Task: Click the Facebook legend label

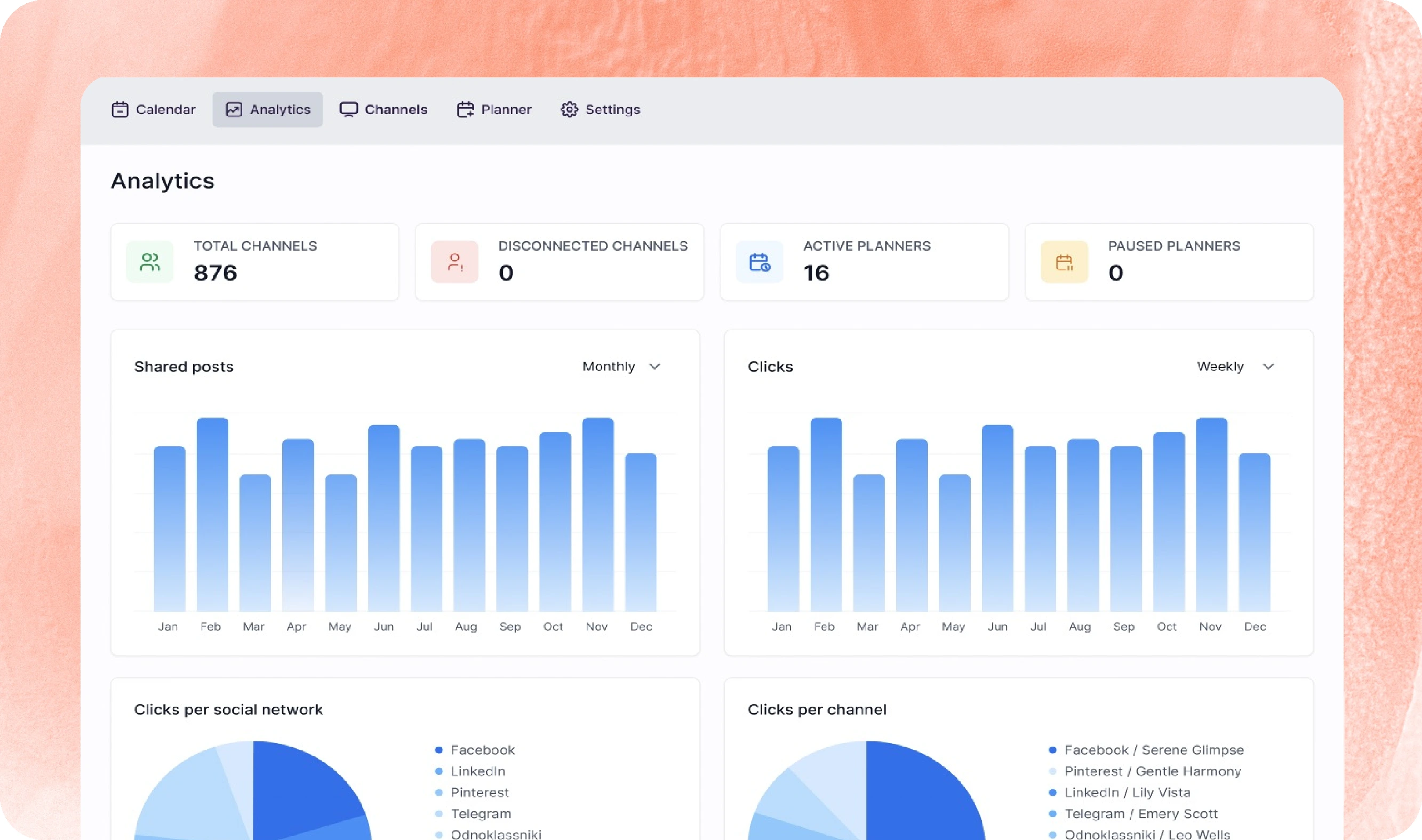Action: pos(483,750)
